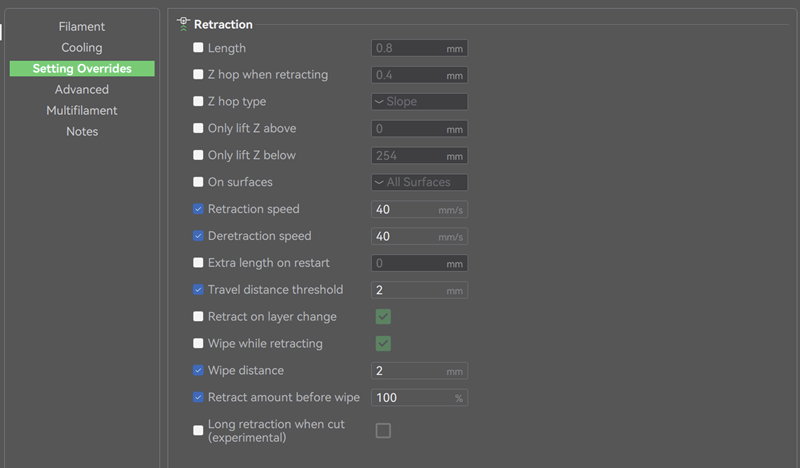Enable the Length override checkbox
The width and height of the screenshot is (800, 468).
(198, 48)
